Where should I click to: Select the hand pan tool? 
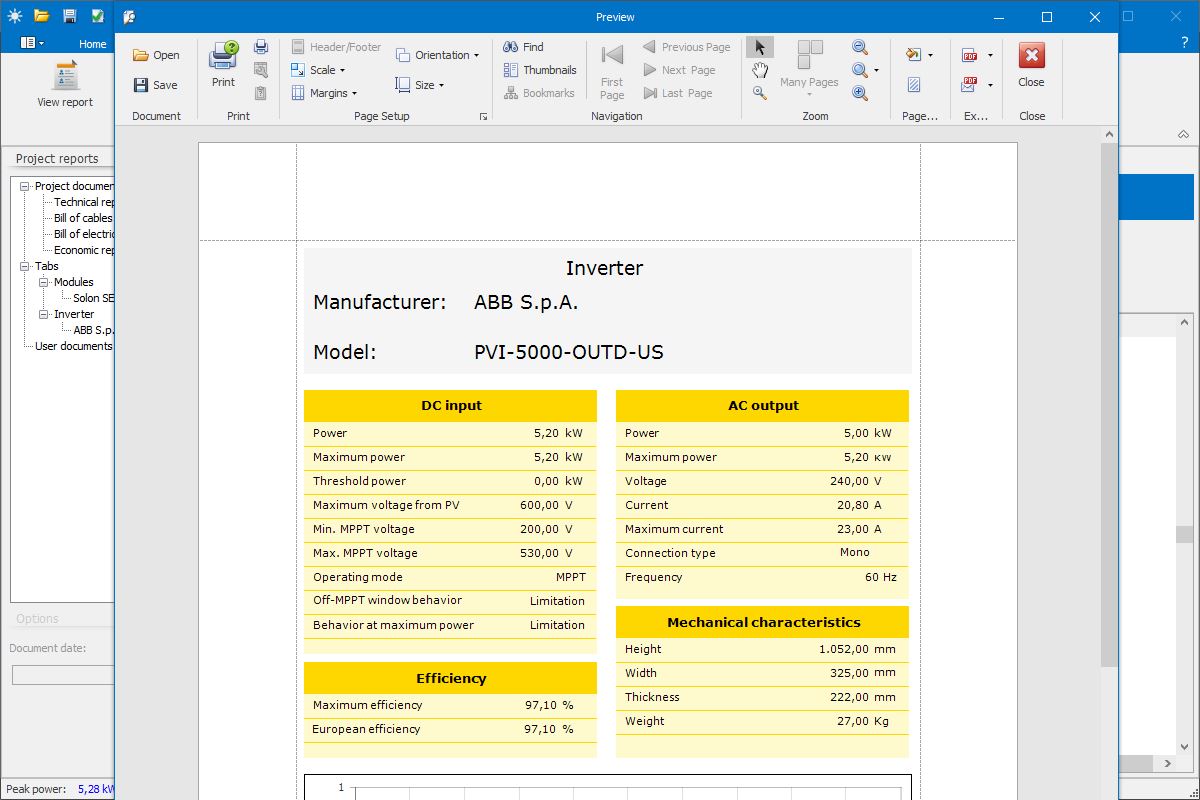point(760,70)
